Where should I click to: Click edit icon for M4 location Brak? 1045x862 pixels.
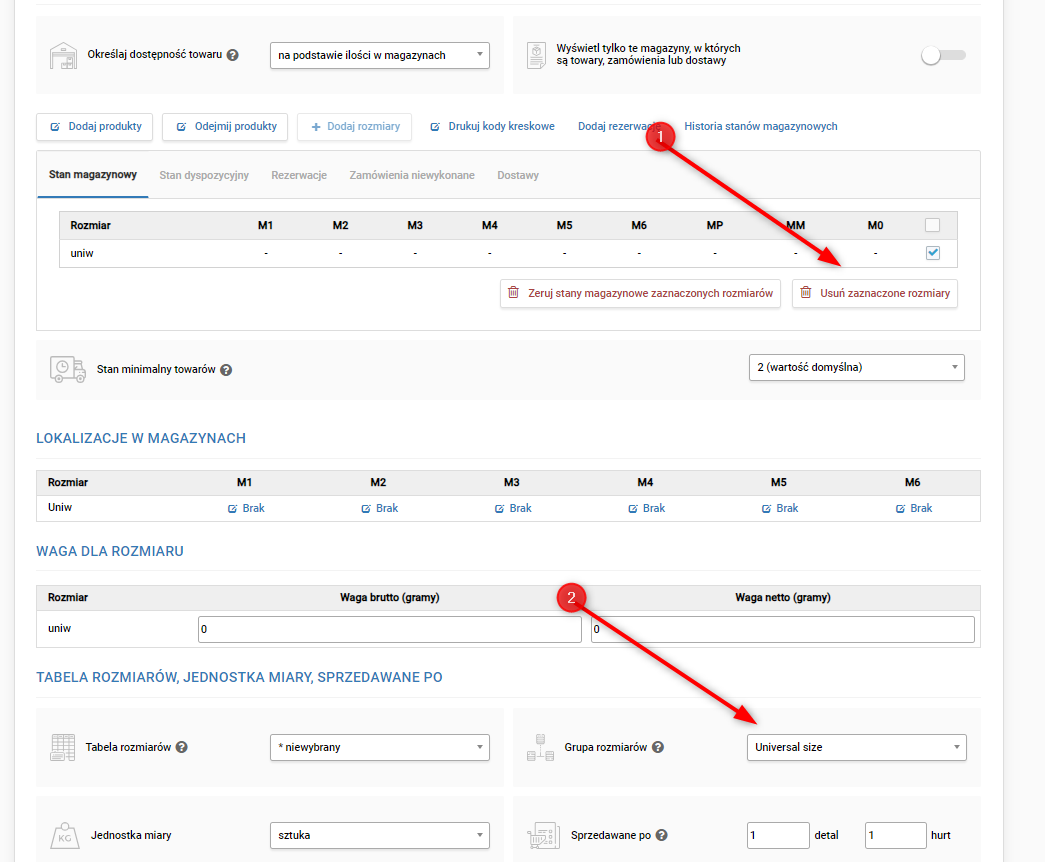[x=633, y=509]
